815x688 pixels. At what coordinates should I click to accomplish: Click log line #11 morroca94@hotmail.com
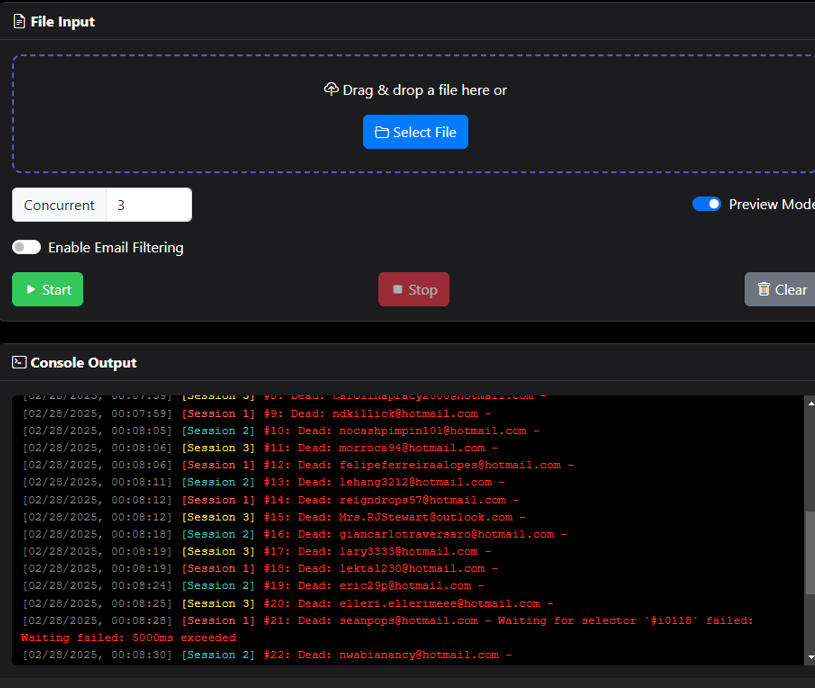pos(260,448)
